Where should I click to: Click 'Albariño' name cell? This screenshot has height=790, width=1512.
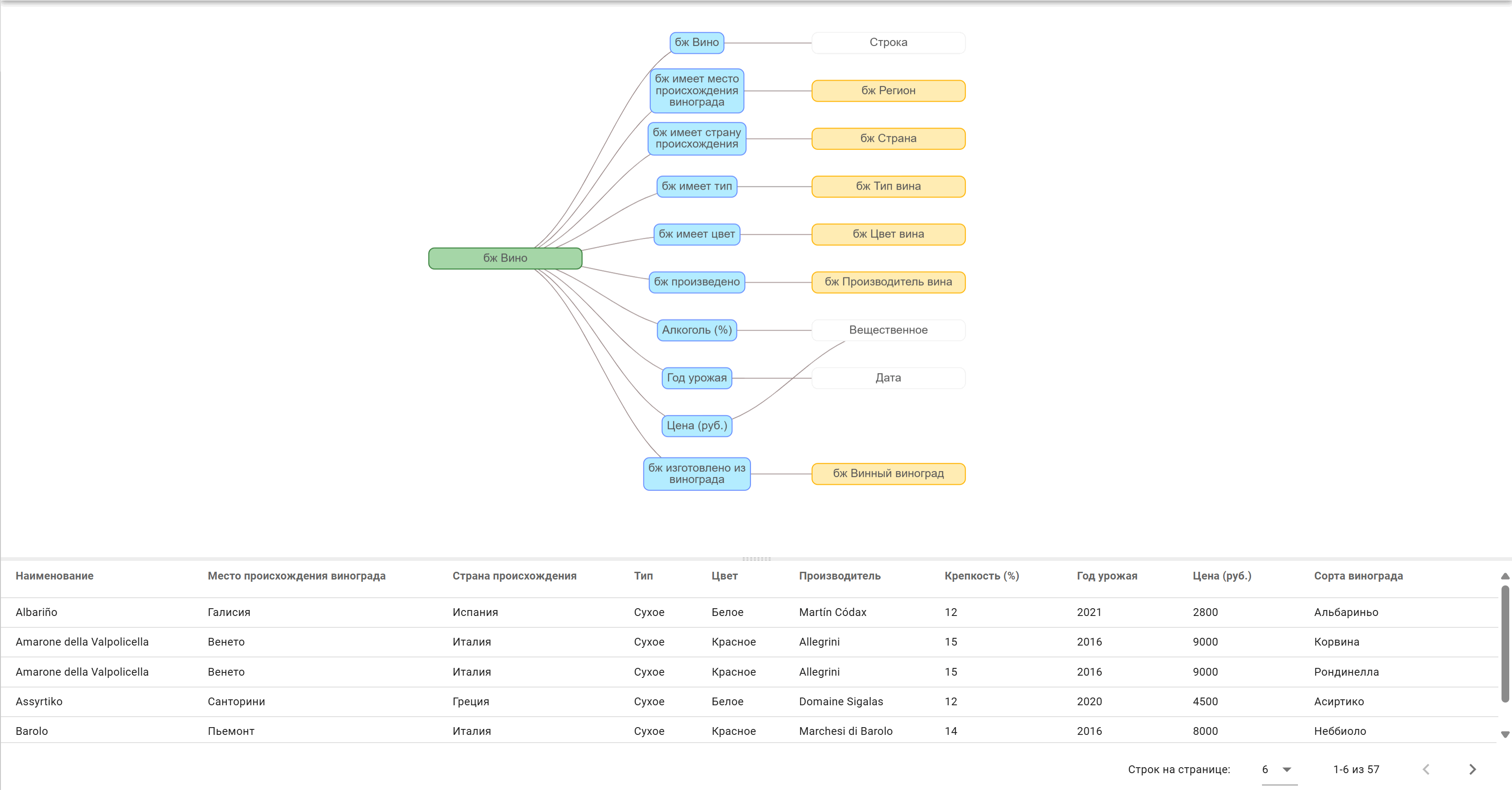pos(36,612)
